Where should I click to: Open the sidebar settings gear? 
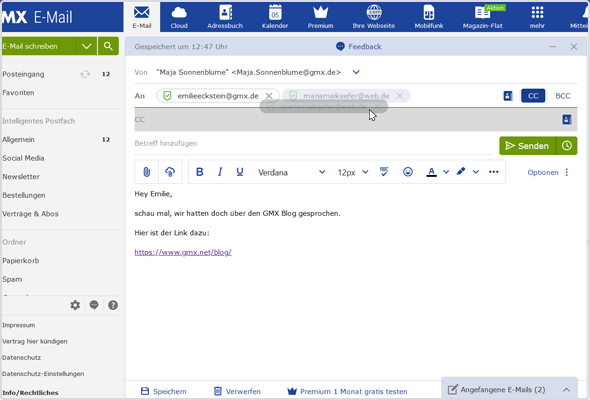tap(75, 305)
